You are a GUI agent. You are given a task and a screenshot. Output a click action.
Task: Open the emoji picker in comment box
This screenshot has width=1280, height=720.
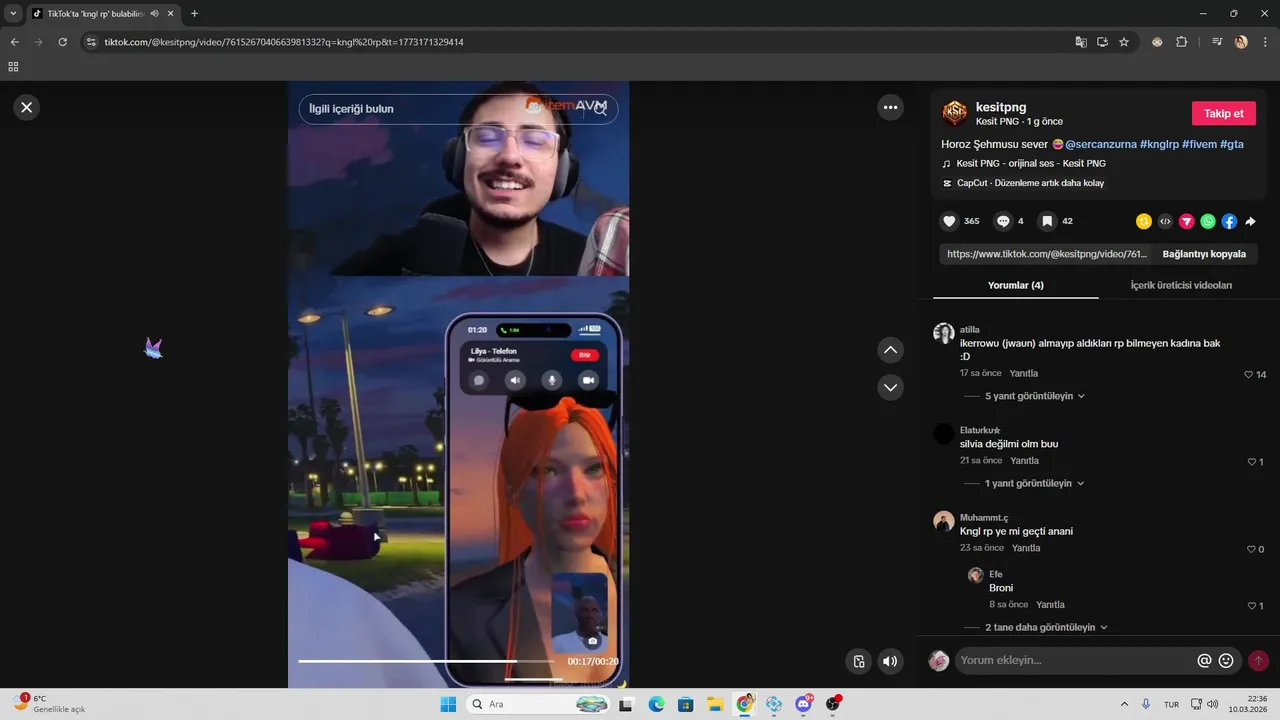(x=1226, y=661)
